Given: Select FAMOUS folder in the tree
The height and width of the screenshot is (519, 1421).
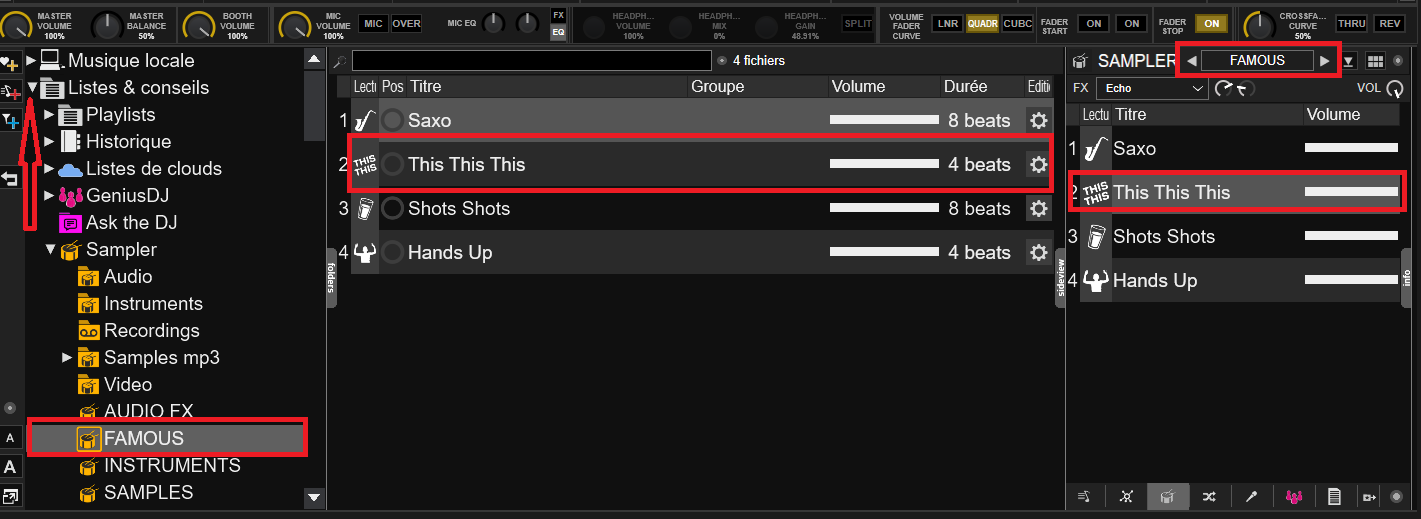Looking at the screenshot, I should 143,438.
